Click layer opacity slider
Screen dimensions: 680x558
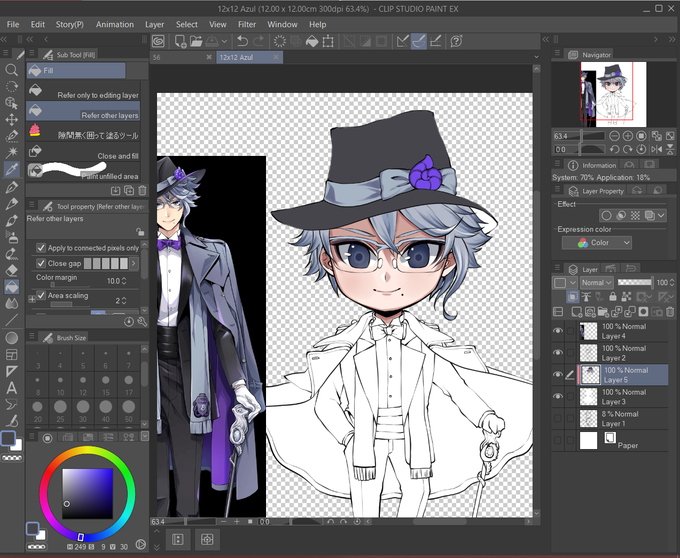click(x=635, y=283)
